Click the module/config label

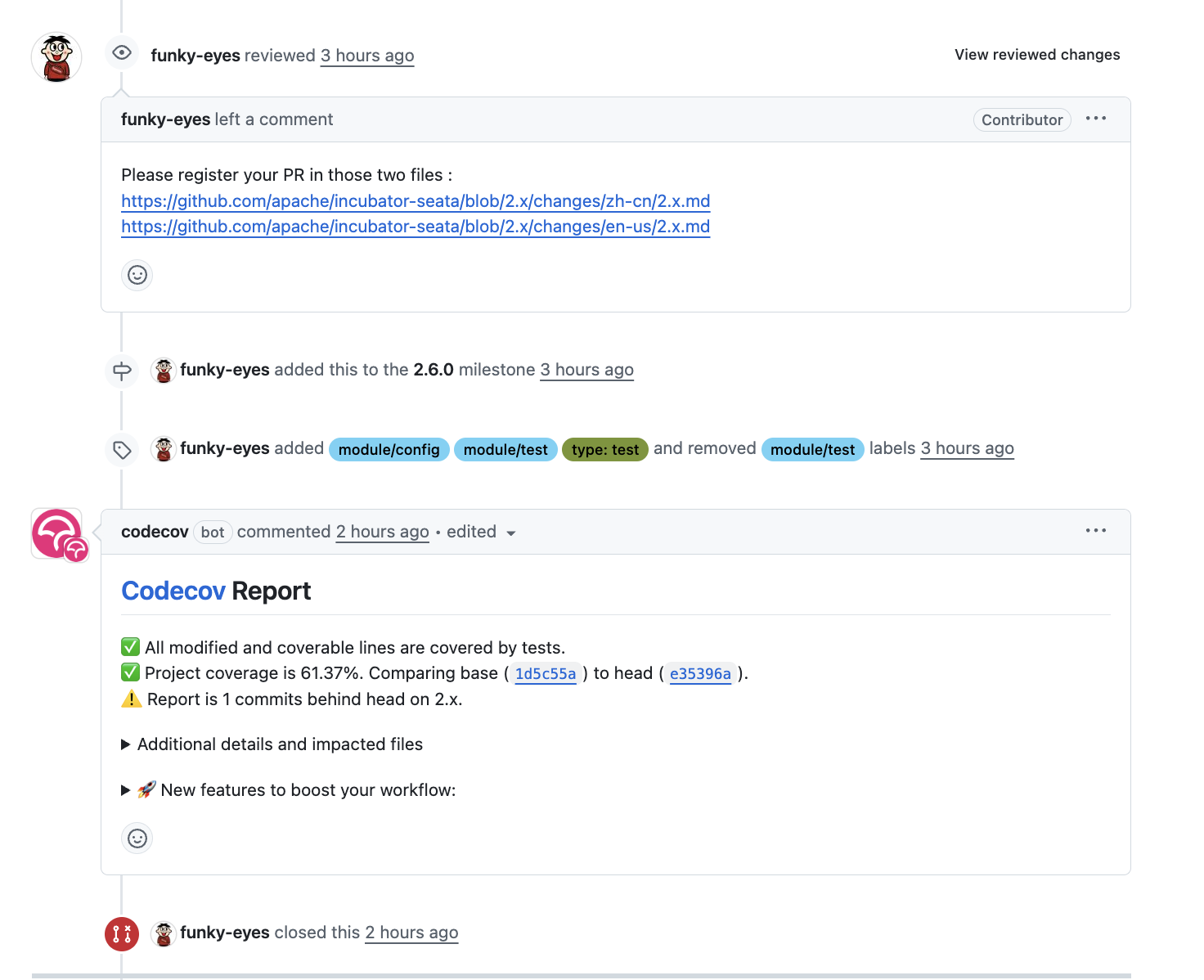389,450
